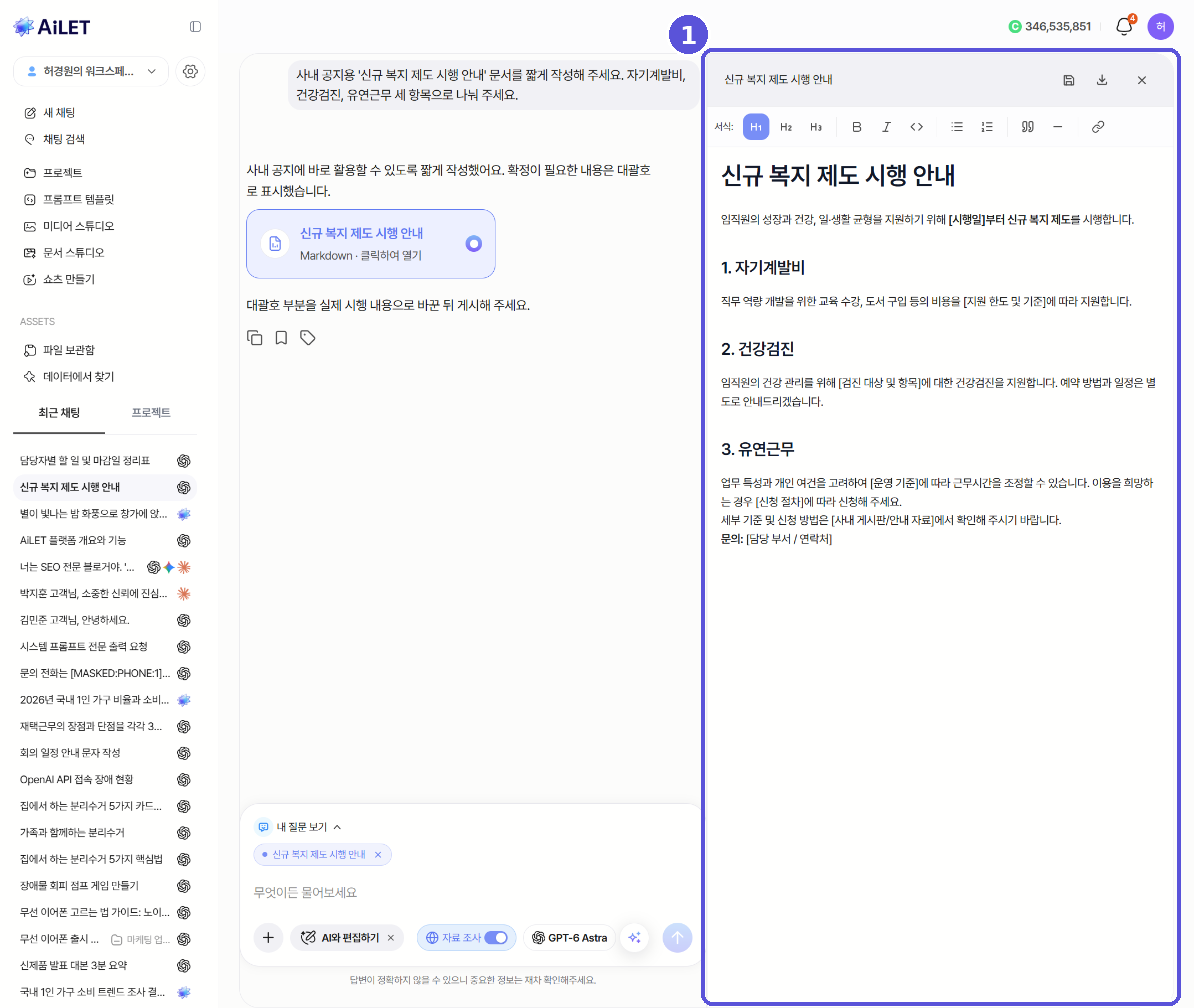
Task: Remove the AI와 편집하기 chip
Action: pyautogui.click(x=391, y=938)
